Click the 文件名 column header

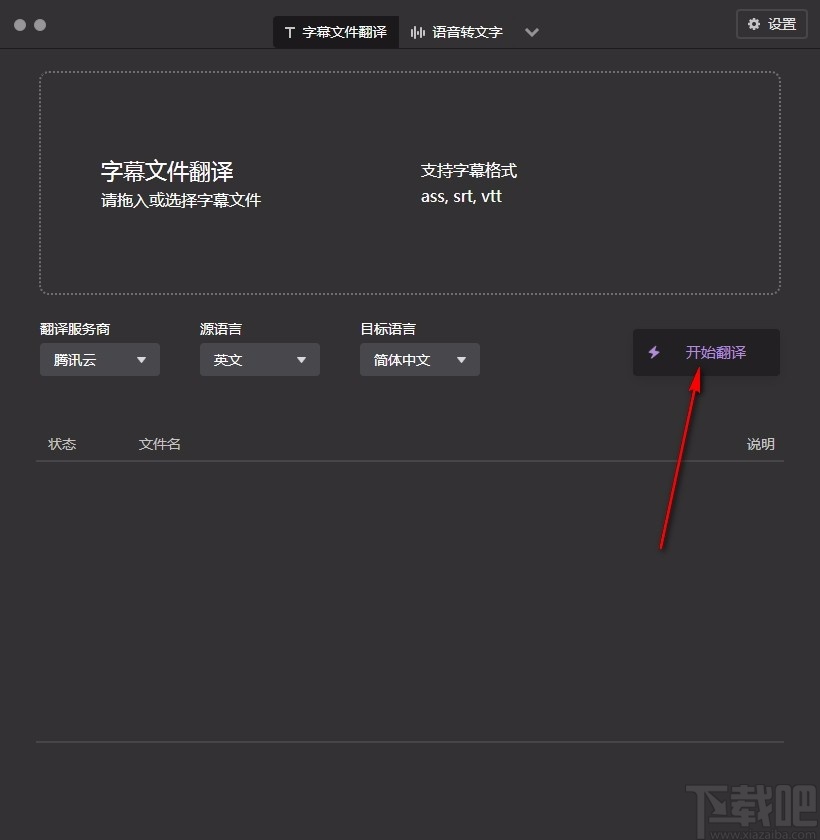click(x=159, y=443)
